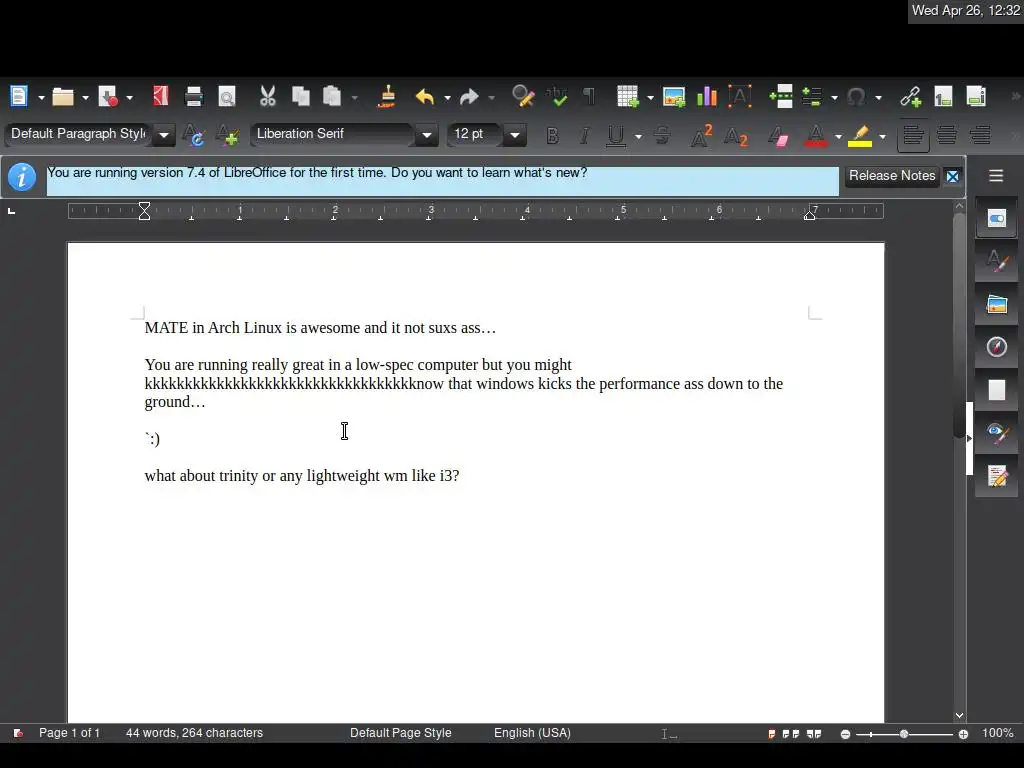This screenshot has height=768, width=1024.
Task: Expand the underline style dropdown arrow
Action: tap(638, 136)
